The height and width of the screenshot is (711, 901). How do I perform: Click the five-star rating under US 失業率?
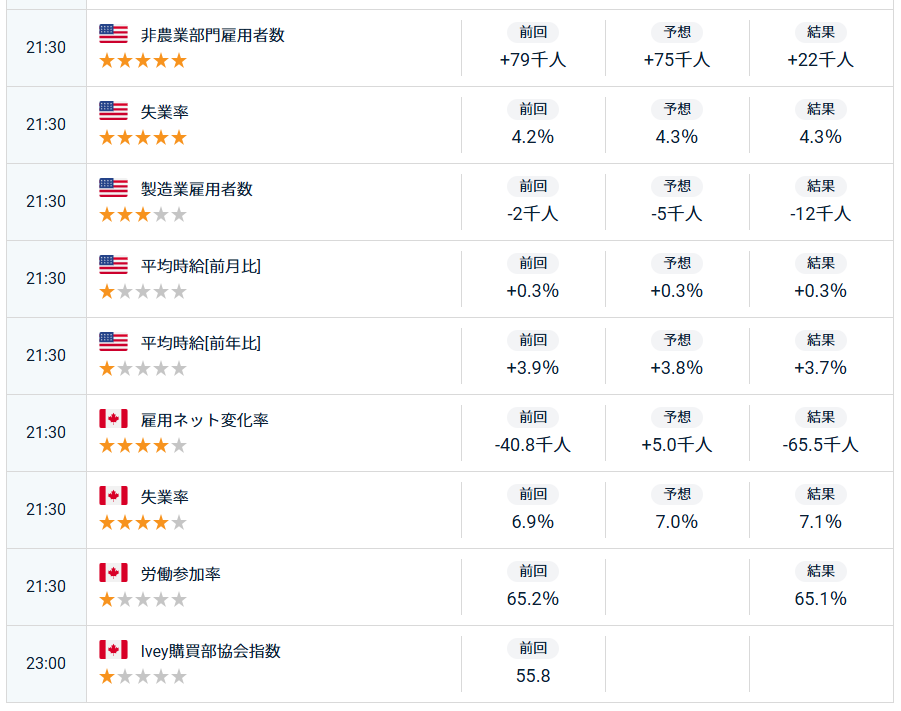pos(143,137)
